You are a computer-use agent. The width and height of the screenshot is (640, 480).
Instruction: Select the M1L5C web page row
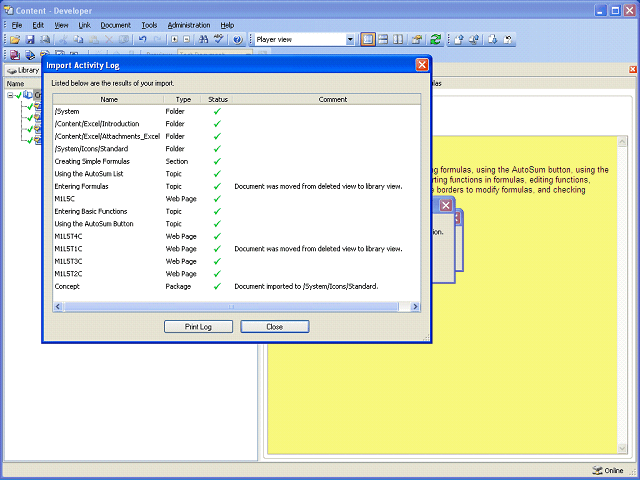(x=237, y=199)
